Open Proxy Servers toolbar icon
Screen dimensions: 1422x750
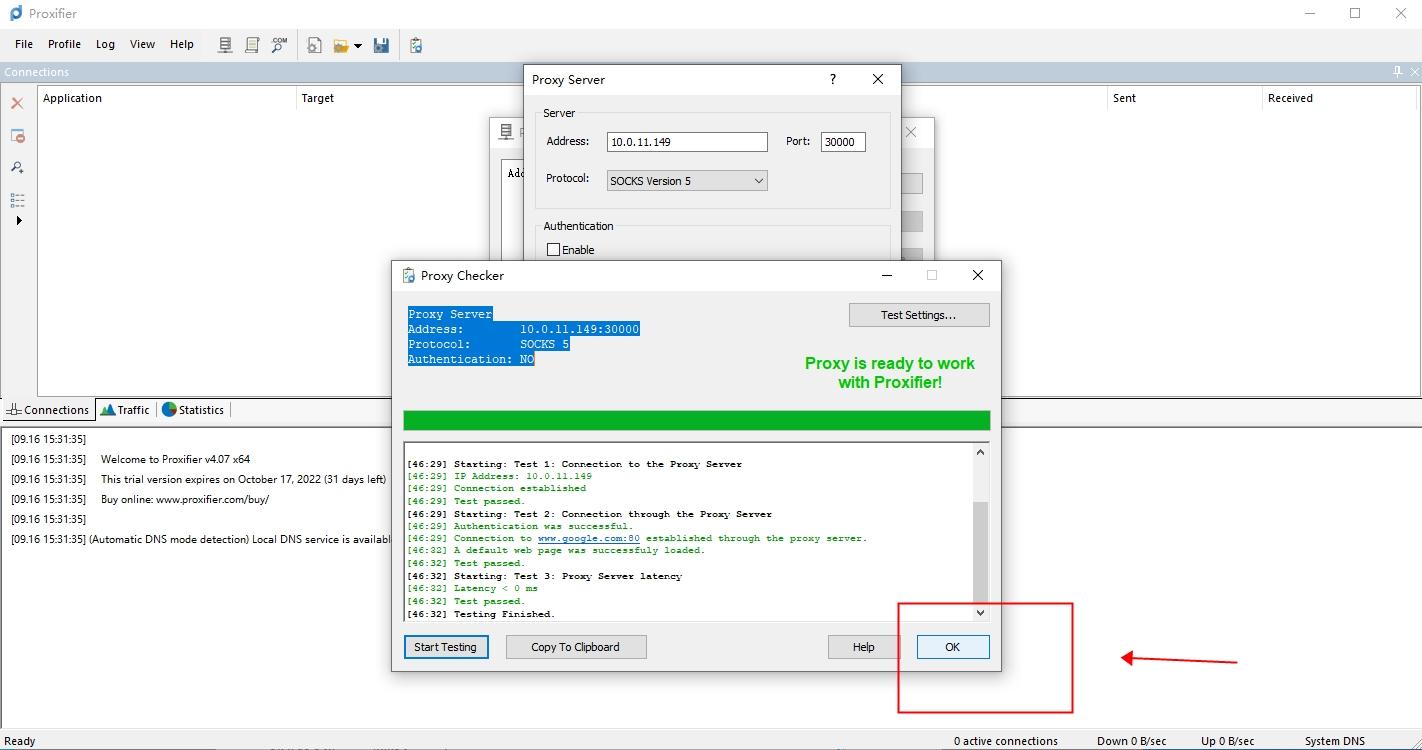[x=225, y=45]
